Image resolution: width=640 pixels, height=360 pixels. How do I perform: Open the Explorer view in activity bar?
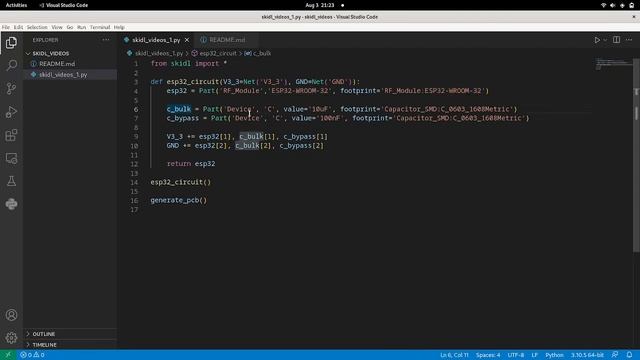pos(11,42)
